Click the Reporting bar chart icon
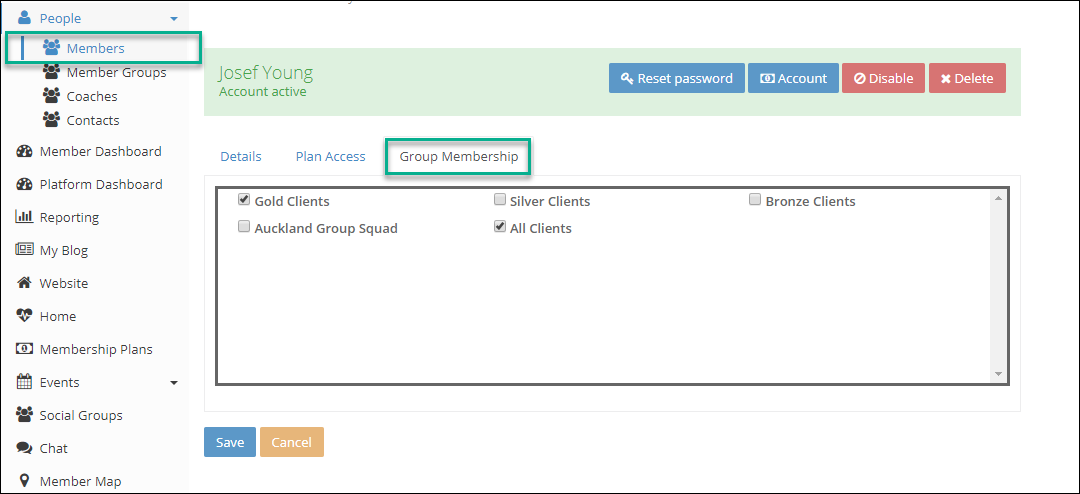The height and width of the screenshot is (494, 1080). [x=24, y=217]
